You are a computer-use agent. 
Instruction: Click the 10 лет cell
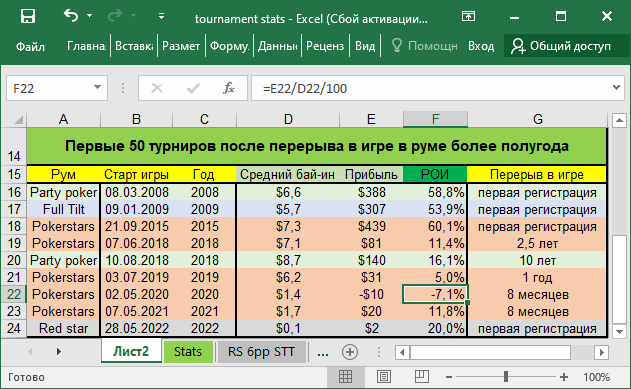[537, 260]
